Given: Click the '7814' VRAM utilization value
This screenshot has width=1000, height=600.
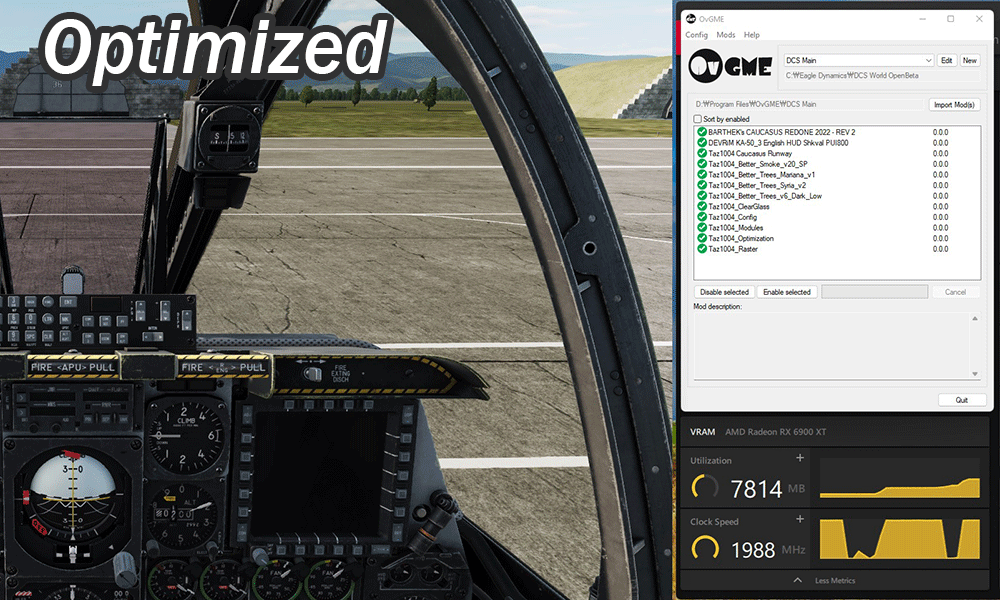Looking at the screenshot, I should pos(756,489).
